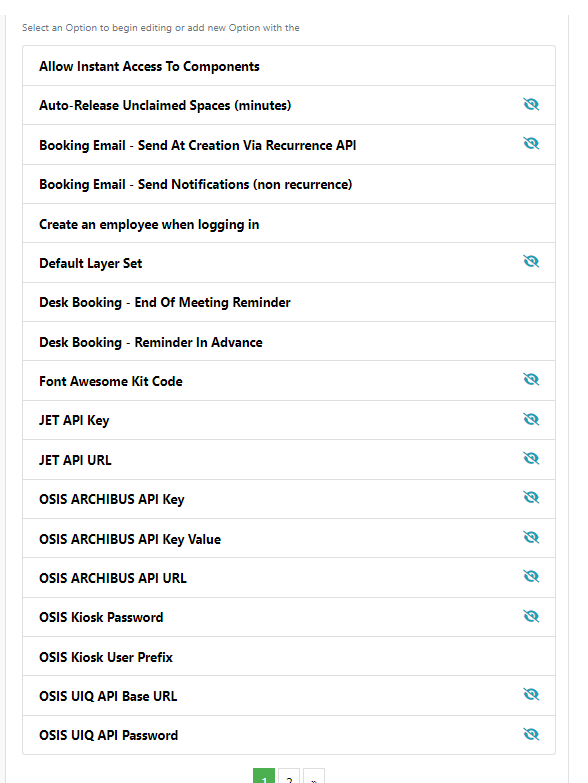Screen dimensions: 588x783
Task: Select current page 1 in pagination
Action: 264,777
